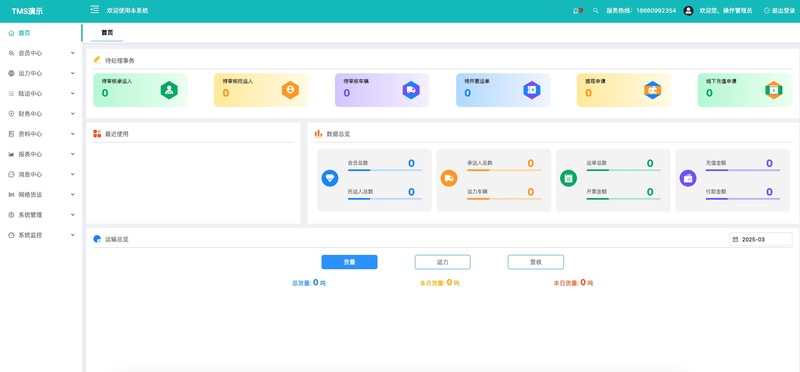Click purple wallet icon beside 充值金额
This screenshot has width=800, height=372.
[x=688, y=178]
